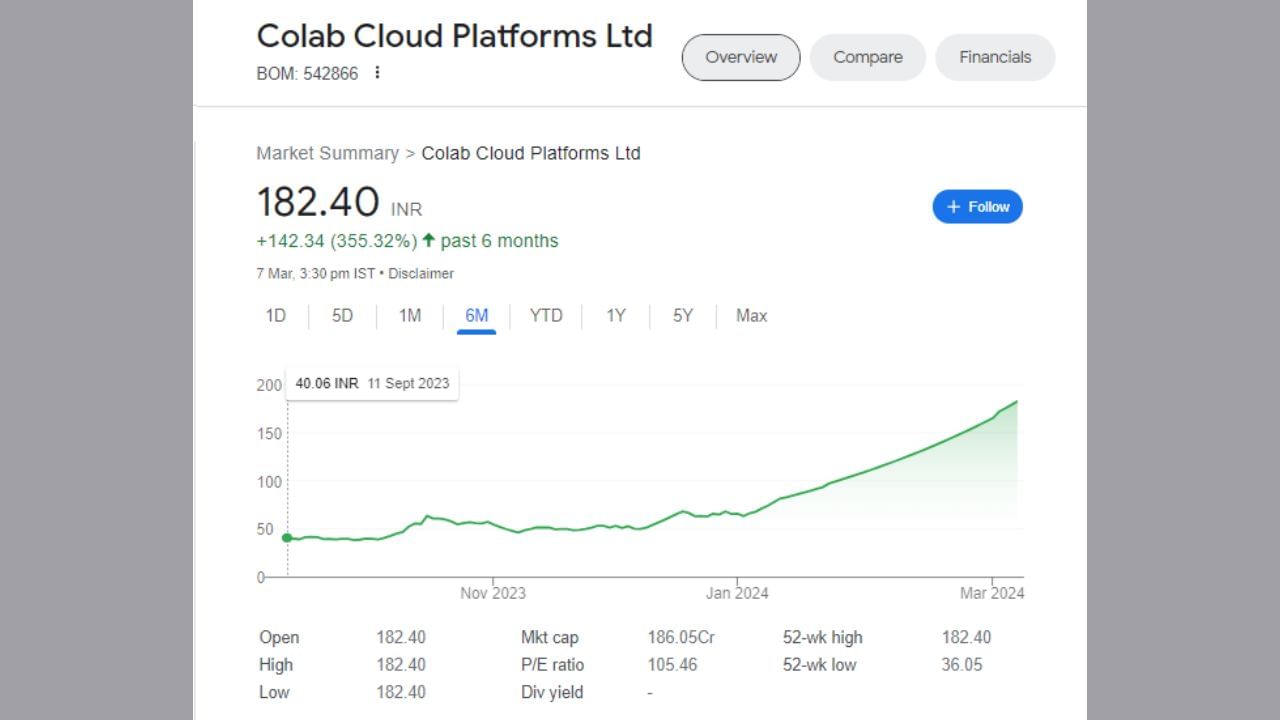Select the Max time range

(x=751, y=316)
